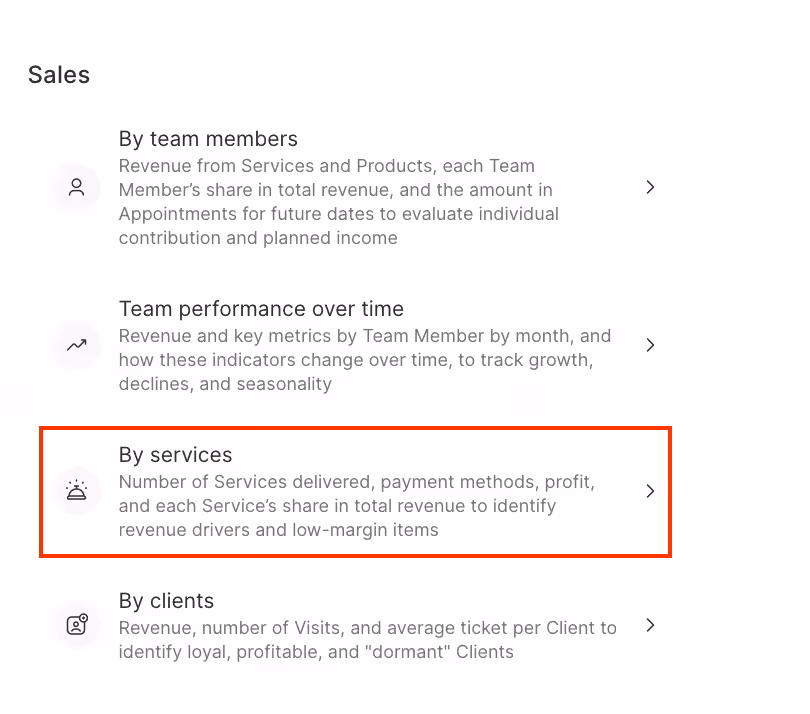
Task: Open the "By team members" report title
Action: tap(208, 139)
